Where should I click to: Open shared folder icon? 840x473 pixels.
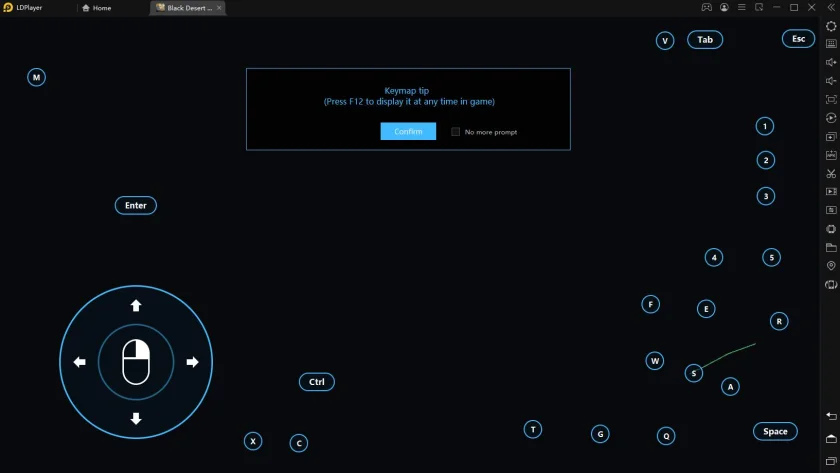(831, 247)
